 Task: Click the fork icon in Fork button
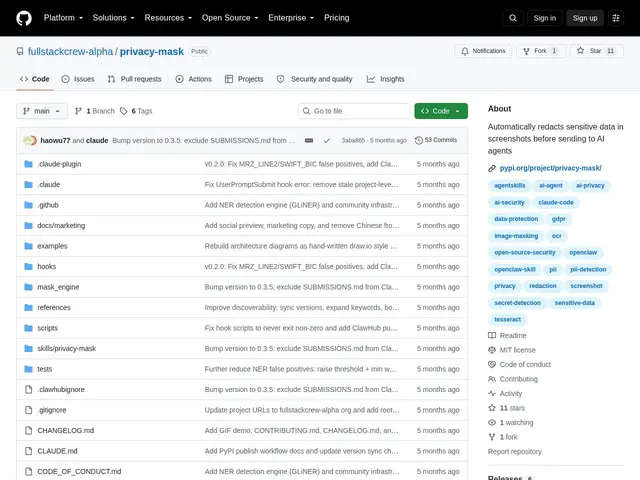point(526,51)
